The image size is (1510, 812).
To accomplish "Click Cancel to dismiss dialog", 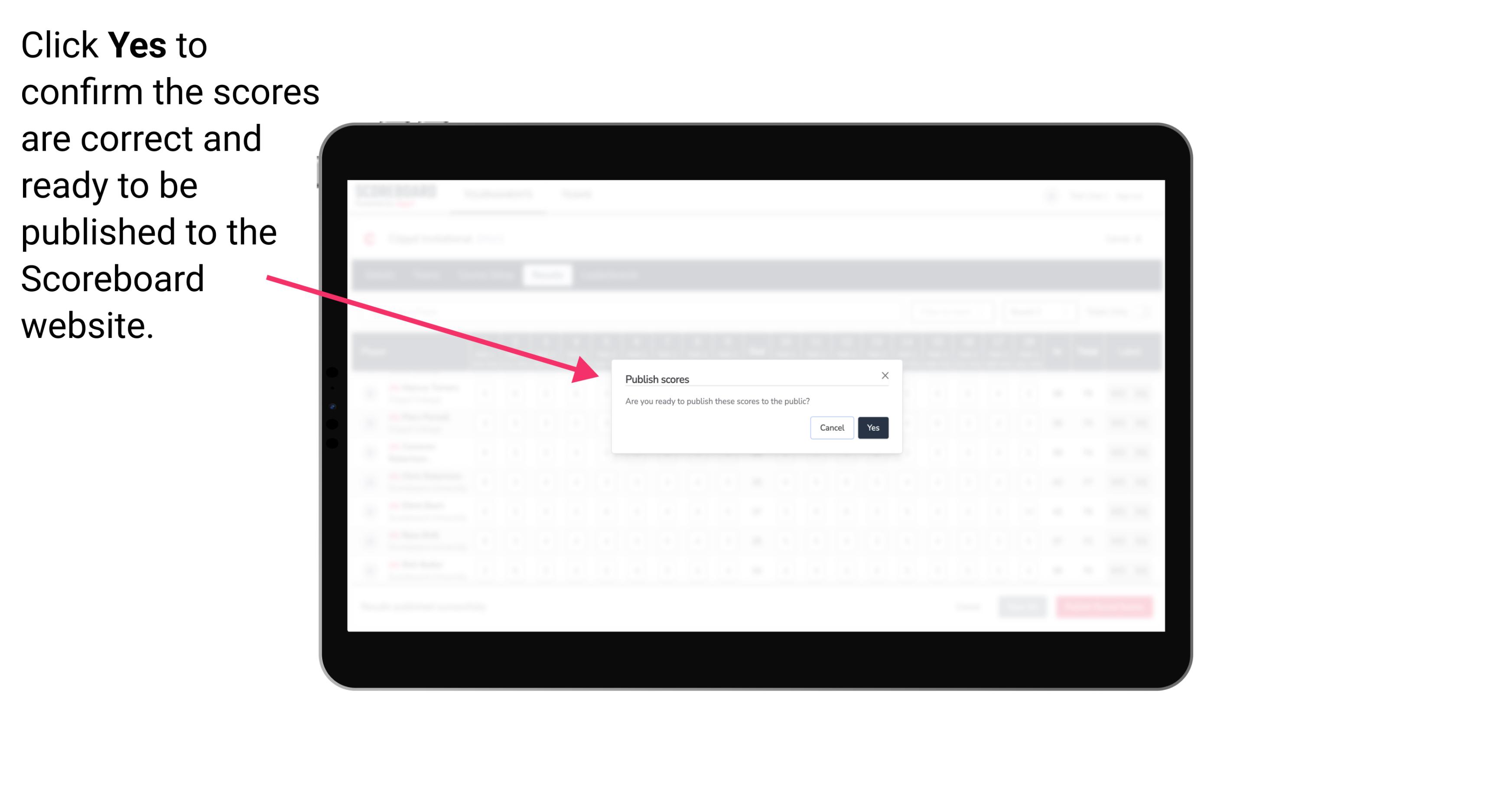I will tap(832, 427).
